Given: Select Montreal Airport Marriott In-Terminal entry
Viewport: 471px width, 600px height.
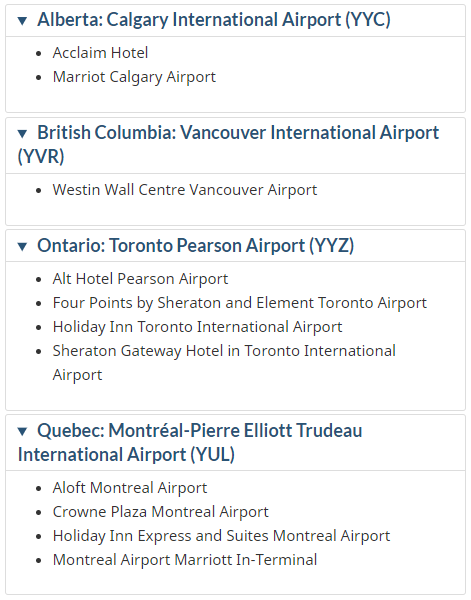Looking at the screenshot, I should click(x=185, y=560).
